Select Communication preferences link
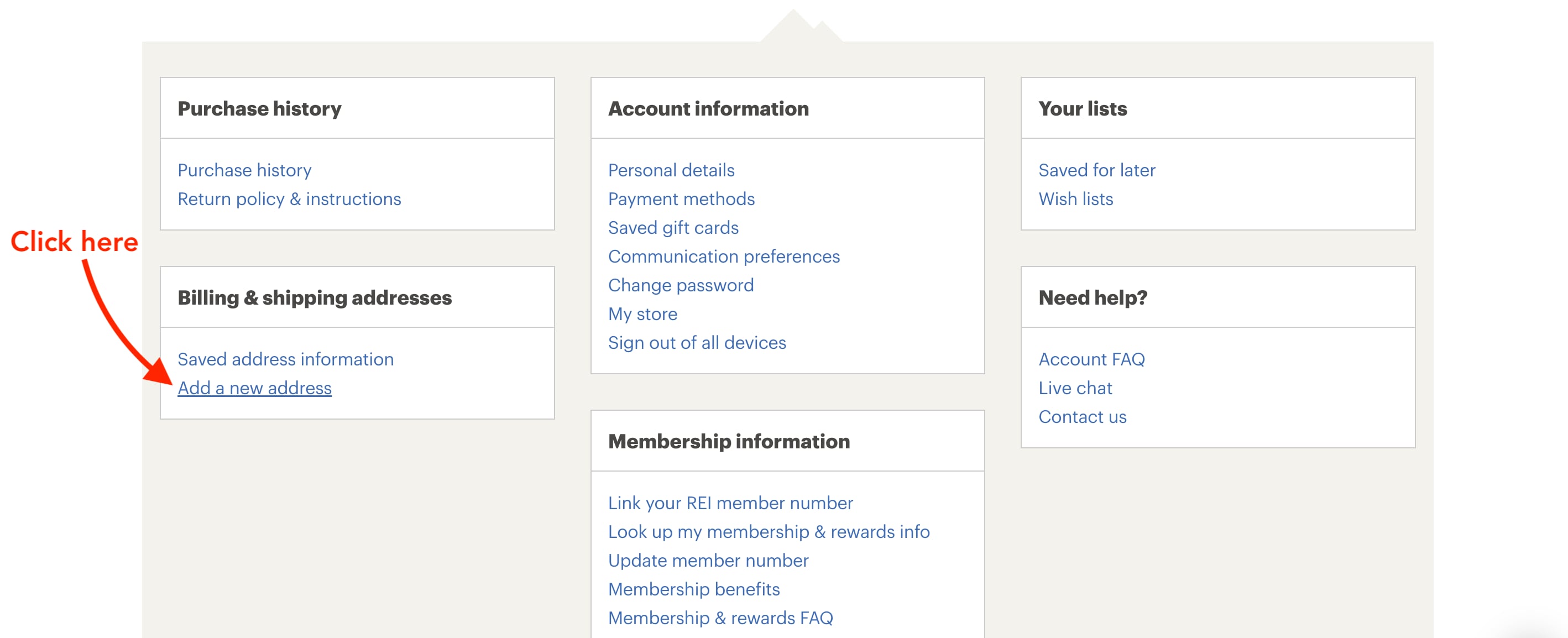The width and height of the screenshot is (1568, 638). (x=724, y=257)
